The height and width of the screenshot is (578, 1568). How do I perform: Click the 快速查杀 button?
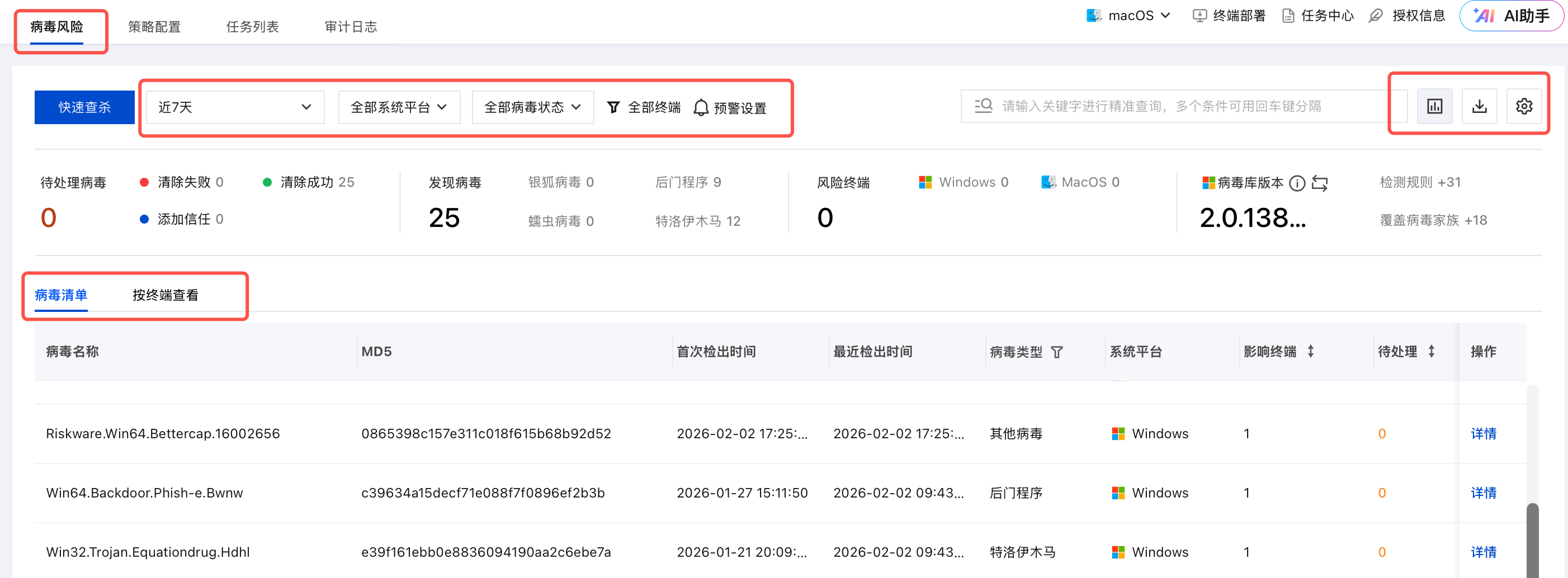84,107
